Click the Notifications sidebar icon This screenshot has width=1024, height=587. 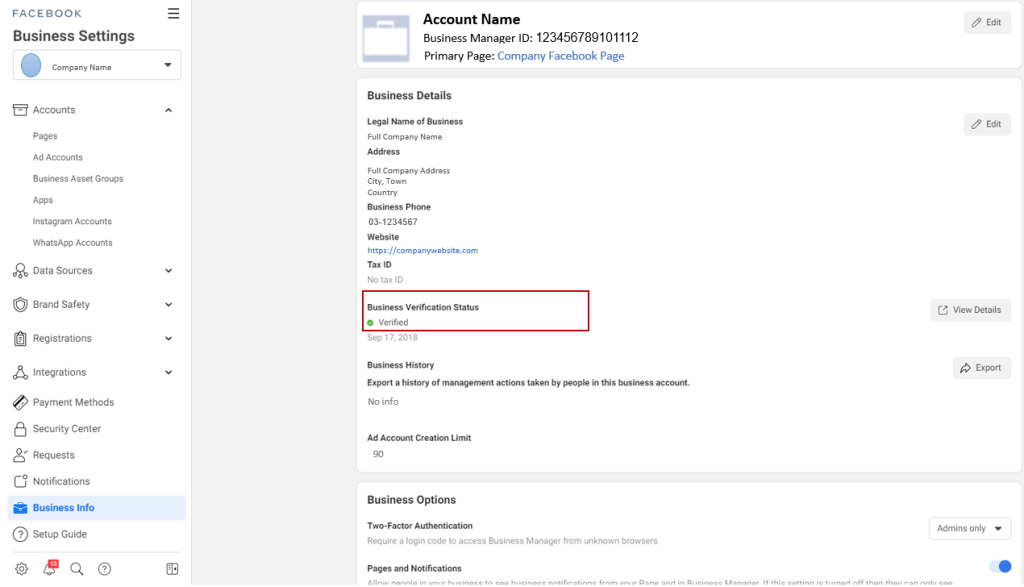pyautogui.click(x=20, y=481)
